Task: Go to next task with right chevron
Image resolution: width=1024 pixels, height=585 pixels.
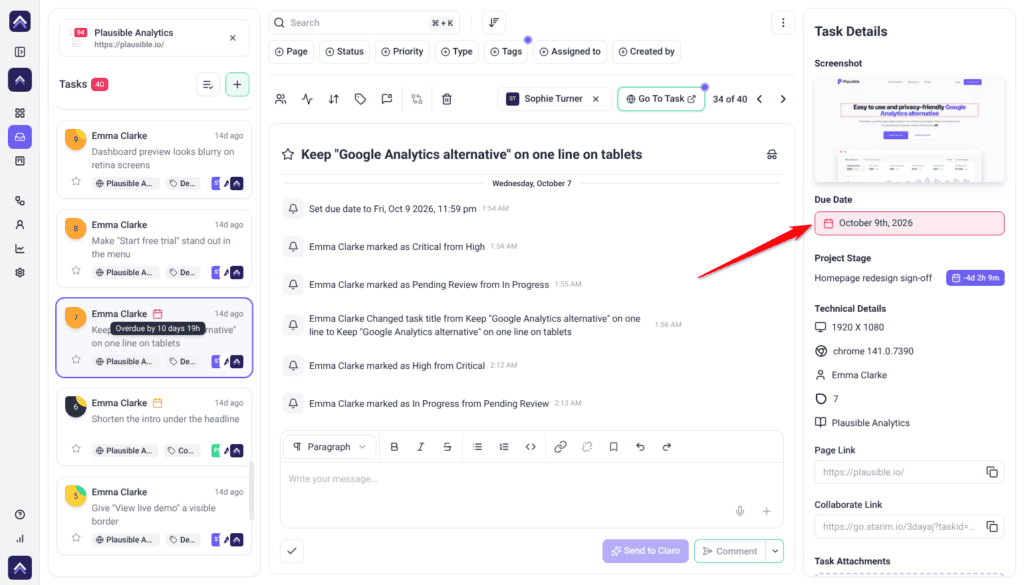Action: click(x=783, y=99)
